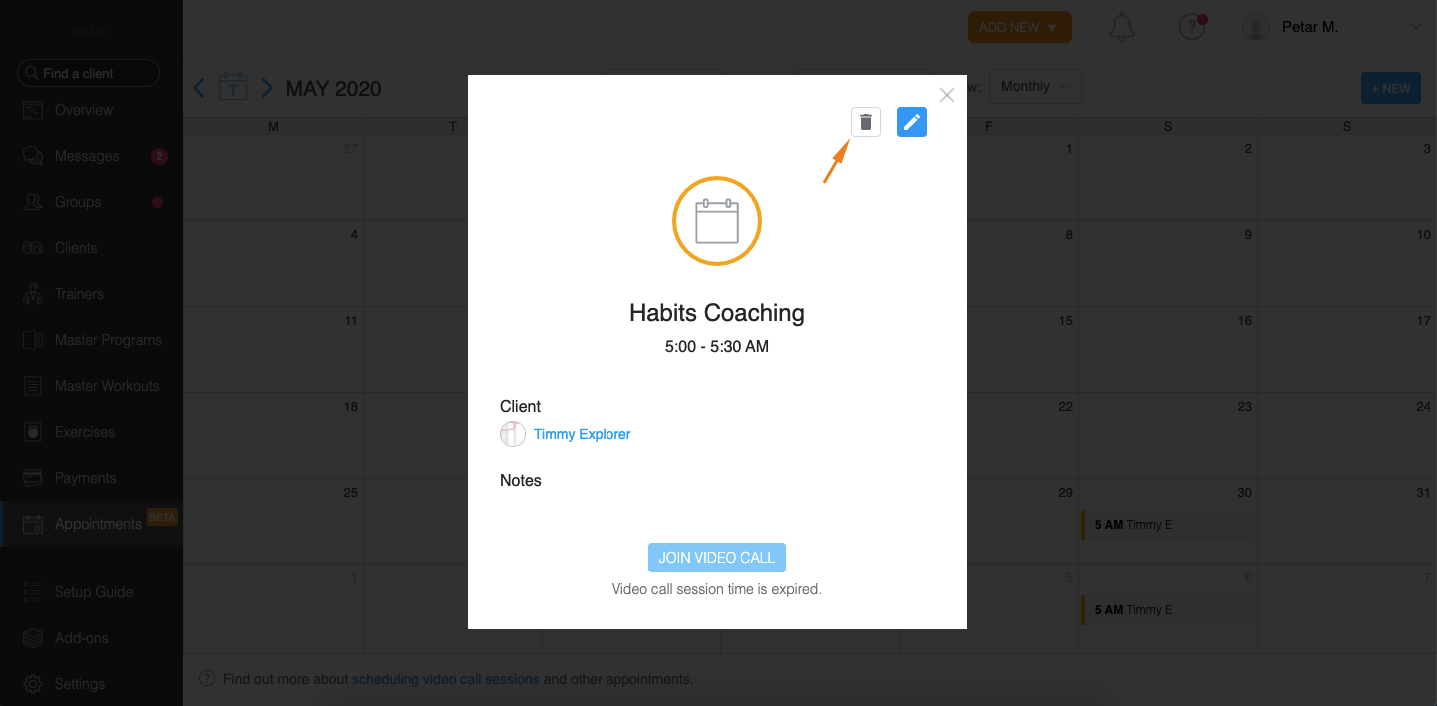Open the help question mark icon

pyautogui.click(x=1191, y=28)
